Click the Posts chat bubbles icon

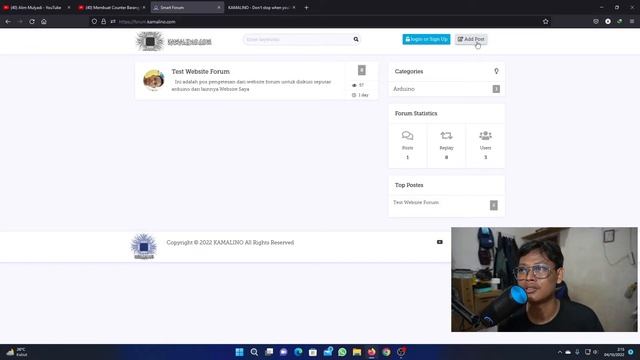pyautogui.click(x=407, y=136)
